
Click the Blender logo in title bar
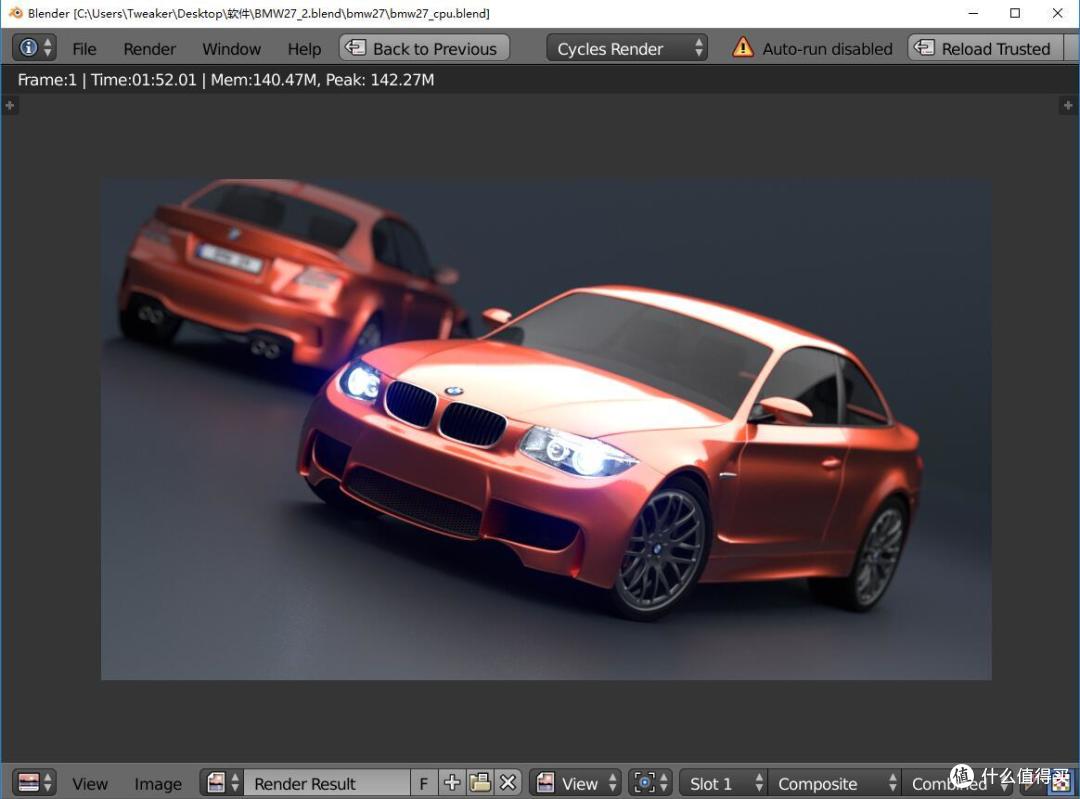pos(15,13)
